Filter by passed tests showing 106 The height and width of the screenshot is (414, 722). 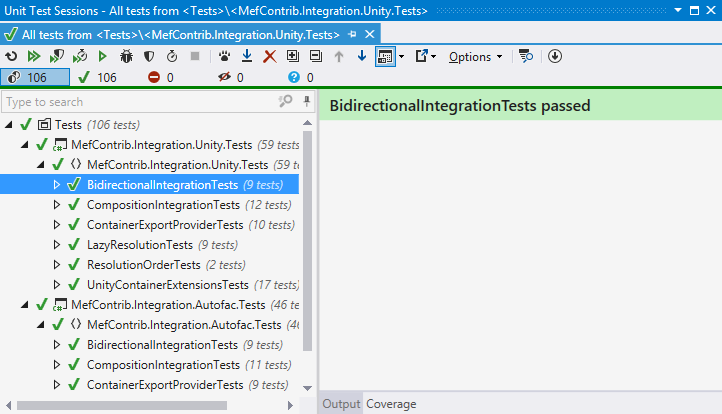tap(97, 77)
